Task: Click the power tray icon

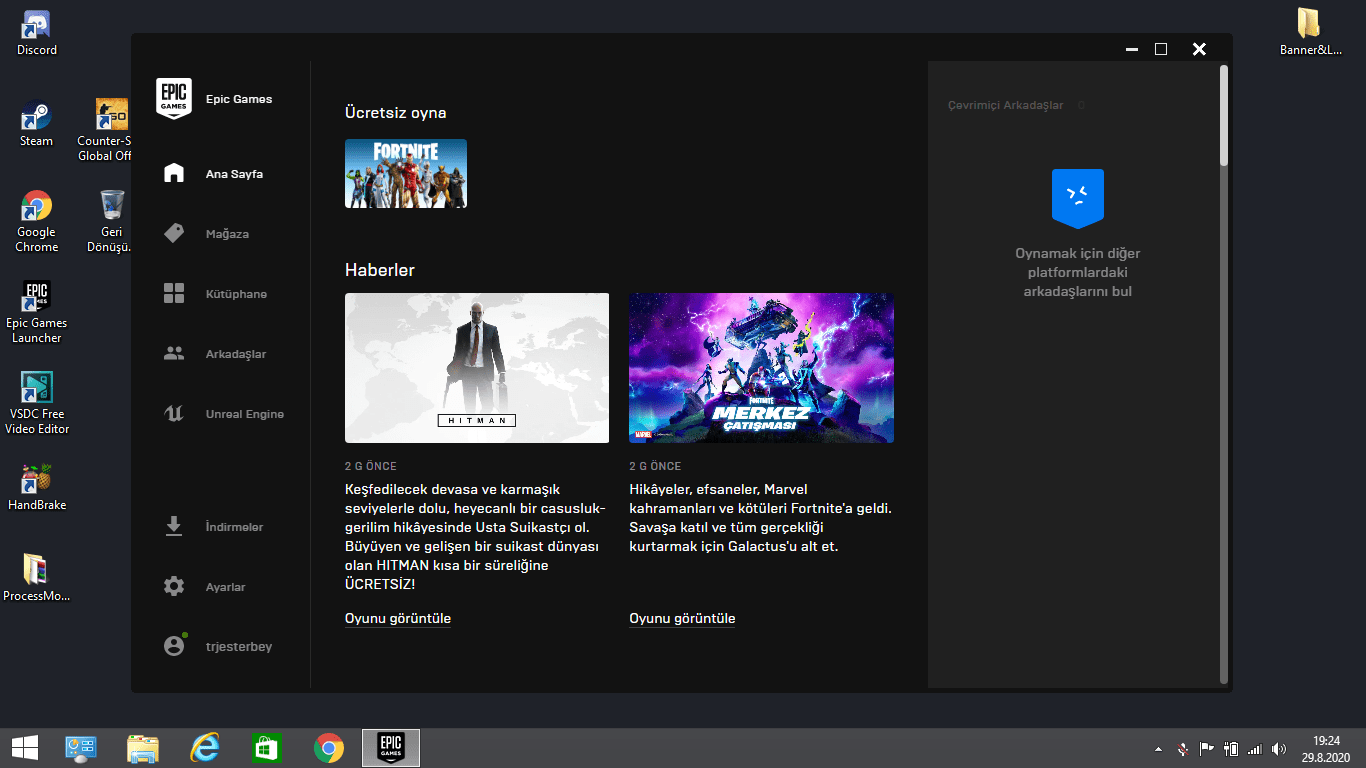Action: coord(1231,749)
